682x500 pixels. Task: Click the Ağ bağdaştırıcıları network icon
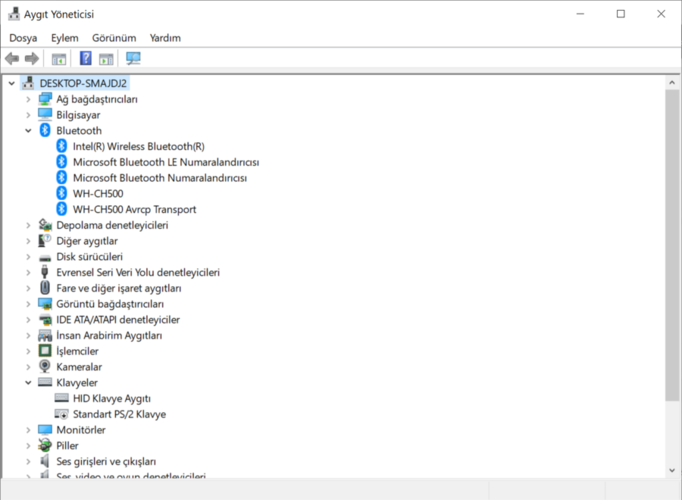tap(45, 99)
